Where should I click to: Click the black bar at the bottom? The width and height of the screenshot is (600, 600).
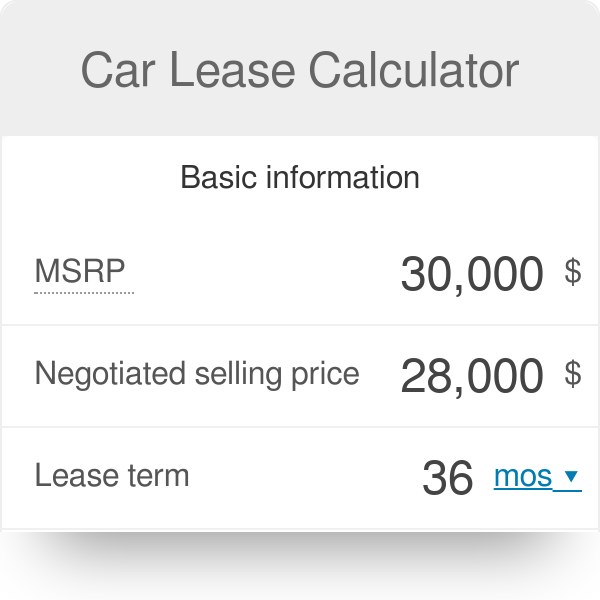point(300,566)
